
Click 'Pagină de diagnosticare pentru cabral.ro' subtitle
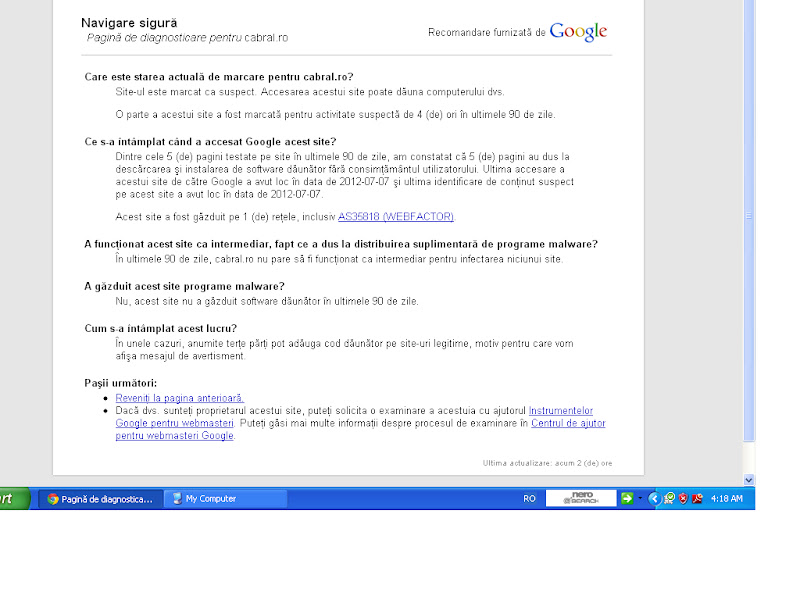coord(187,38)
